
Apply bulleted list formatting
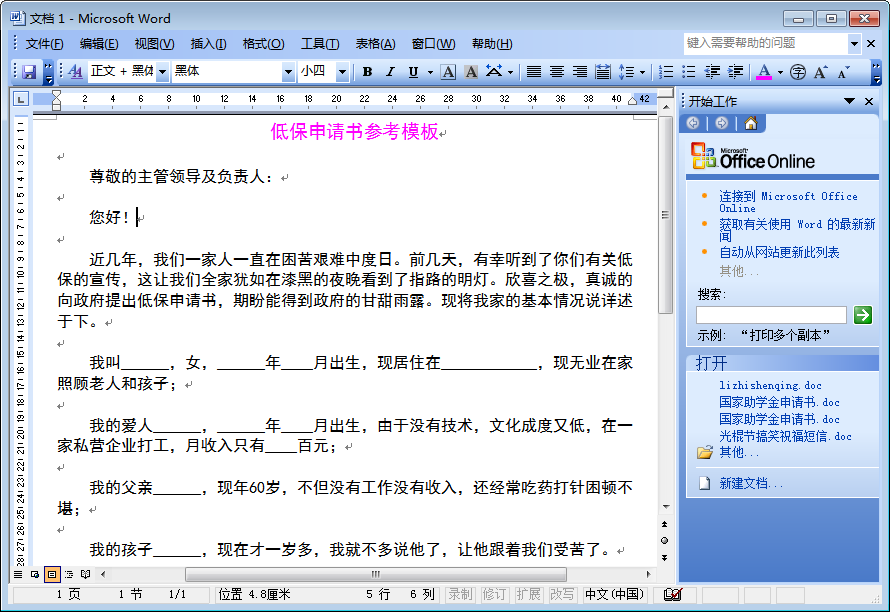pyautogui.click(x=689, y=72)
